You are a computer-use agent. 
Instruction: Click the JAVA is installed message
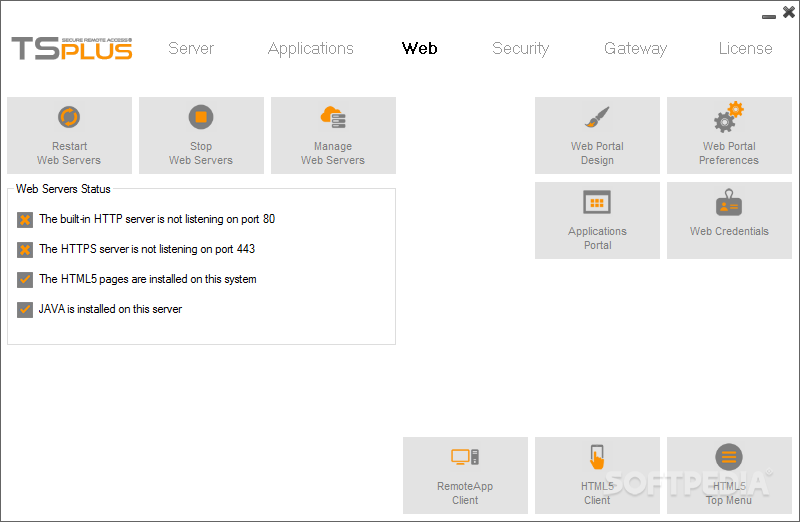tap(110, 309)
